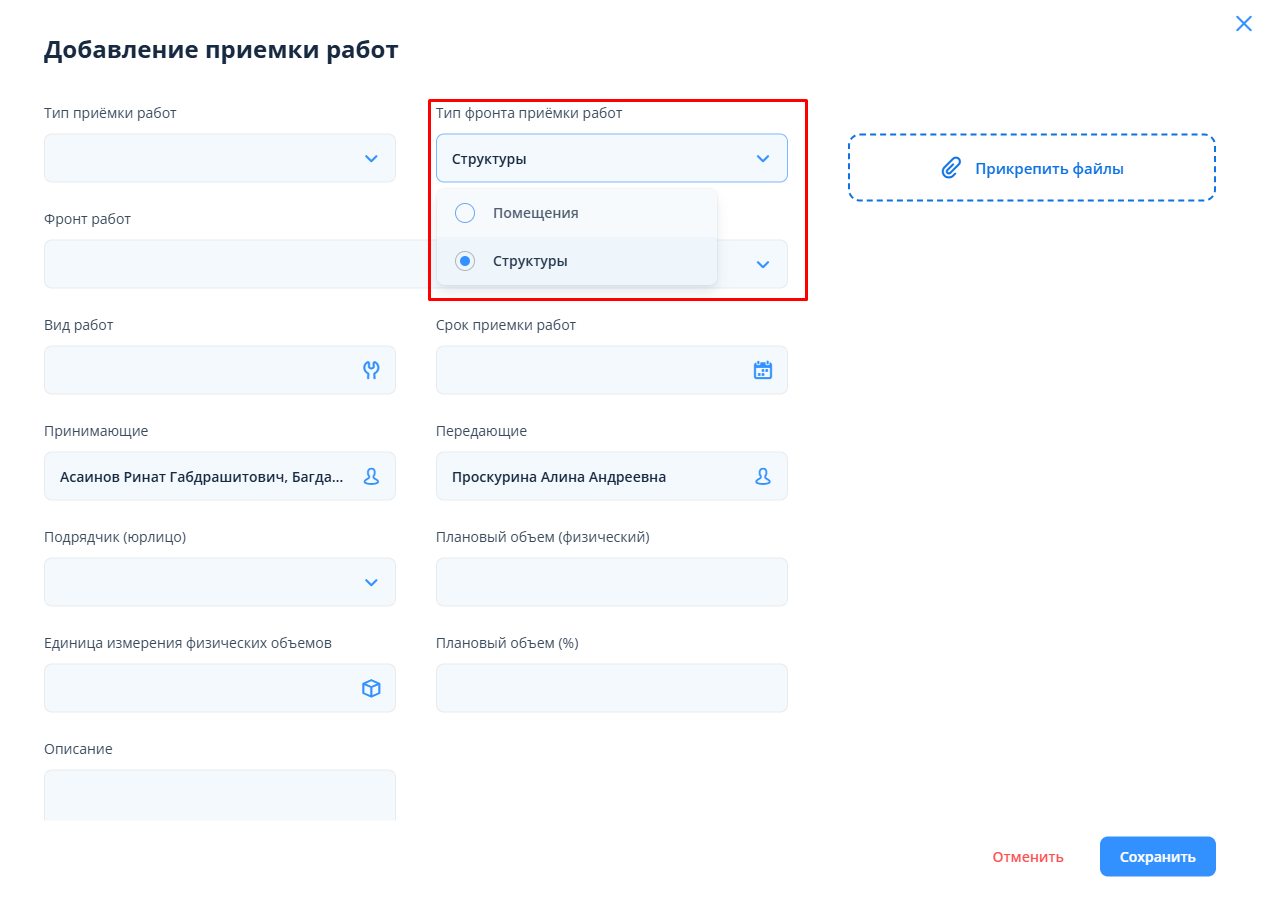Click the cube icon for units of measurement

coord(371,688)
